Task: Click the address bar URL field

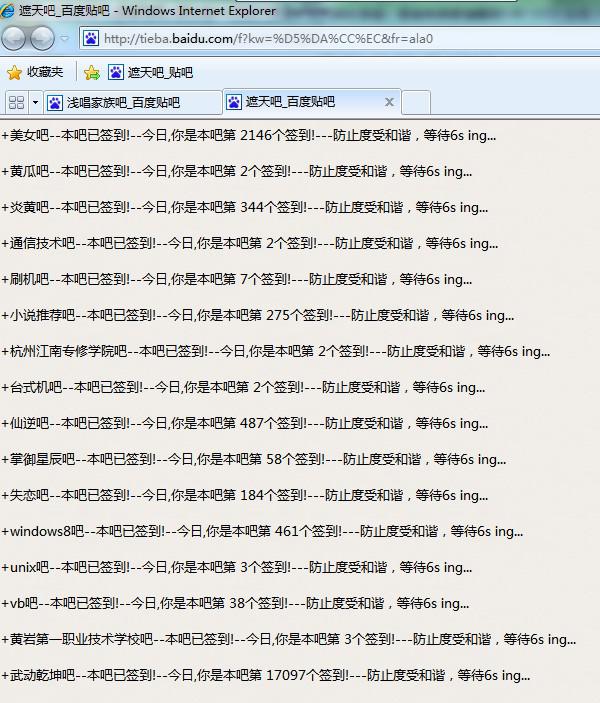Action: [x=339, y=39]
